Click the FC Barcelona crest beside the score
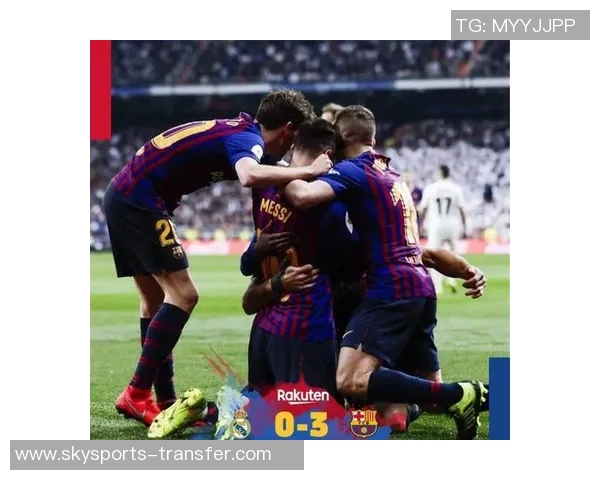This screenshot has height=480, width=600. coord(364,424)
